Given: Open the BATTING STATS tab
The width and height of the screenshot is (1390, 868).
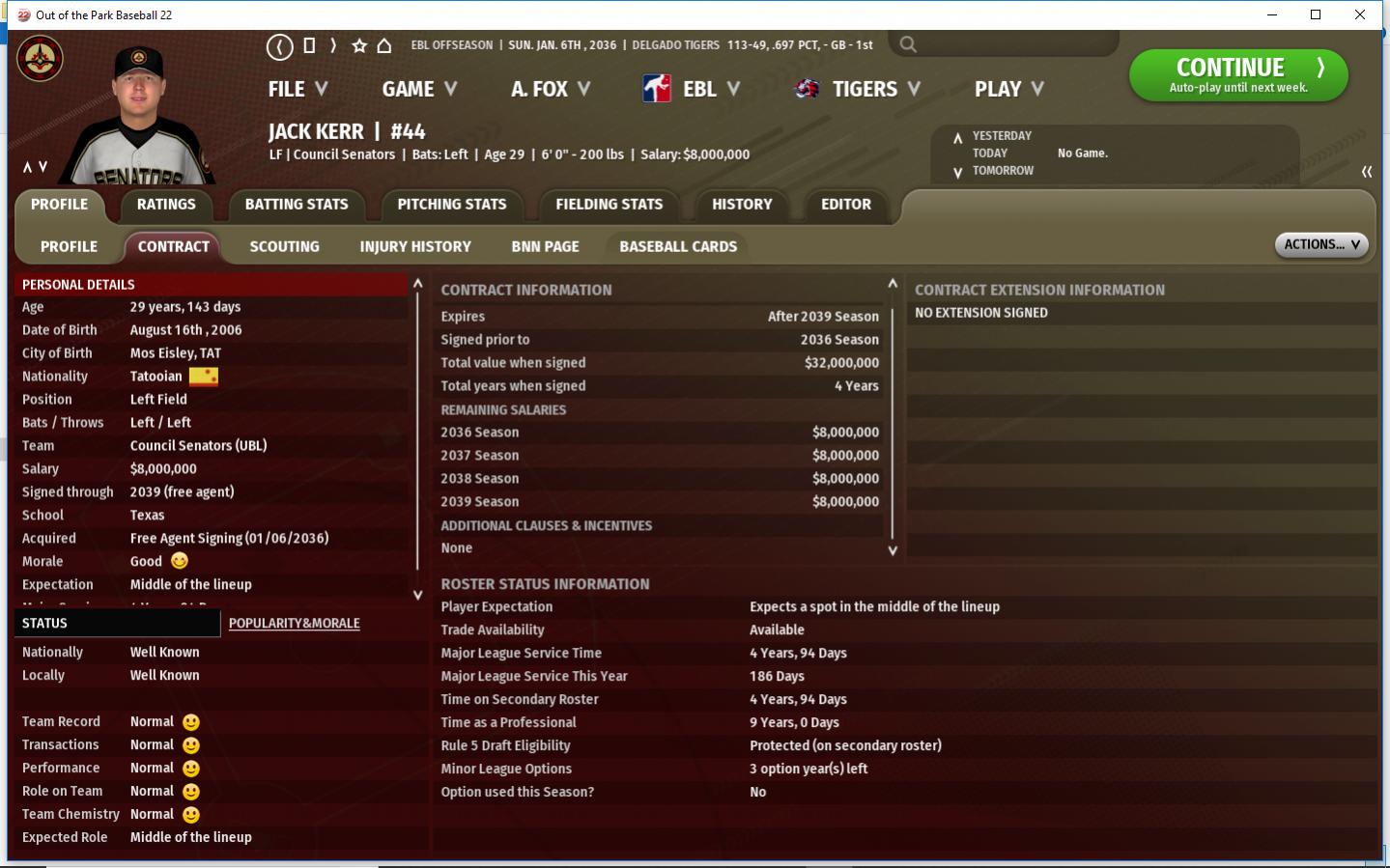Looking at the screenshot, I should (297, 205).
